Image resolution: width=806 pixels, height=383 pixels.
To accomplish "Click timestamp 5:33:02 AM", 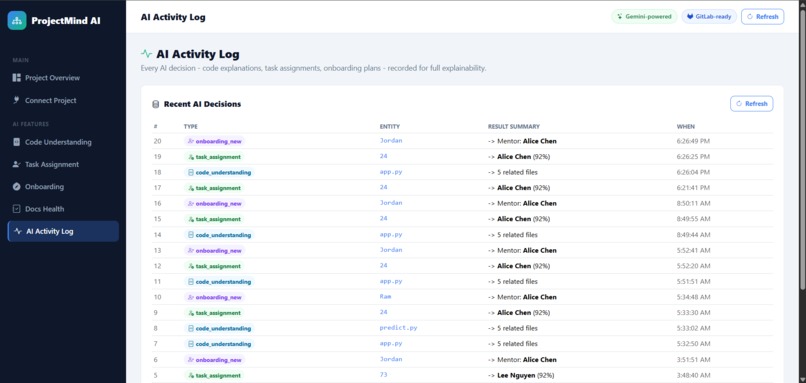I will pos(693,328).
